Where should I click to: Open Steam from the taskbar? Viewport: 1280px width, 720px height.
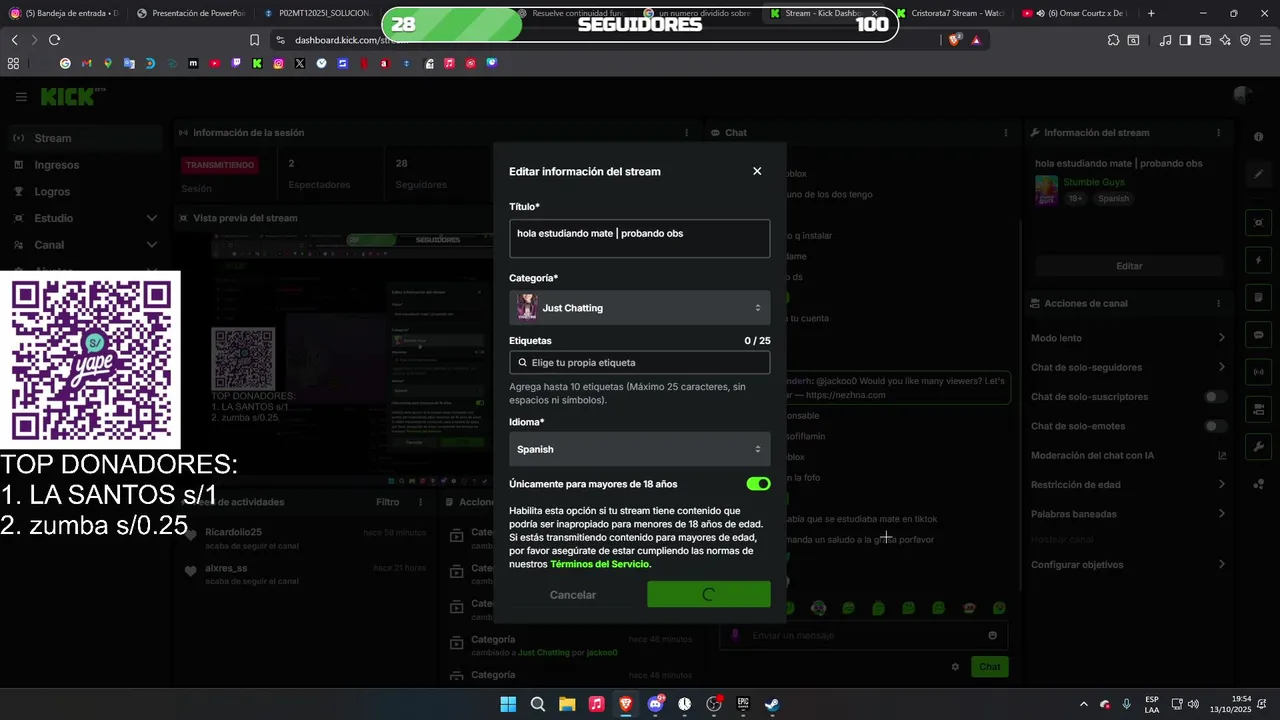(772, 704)
